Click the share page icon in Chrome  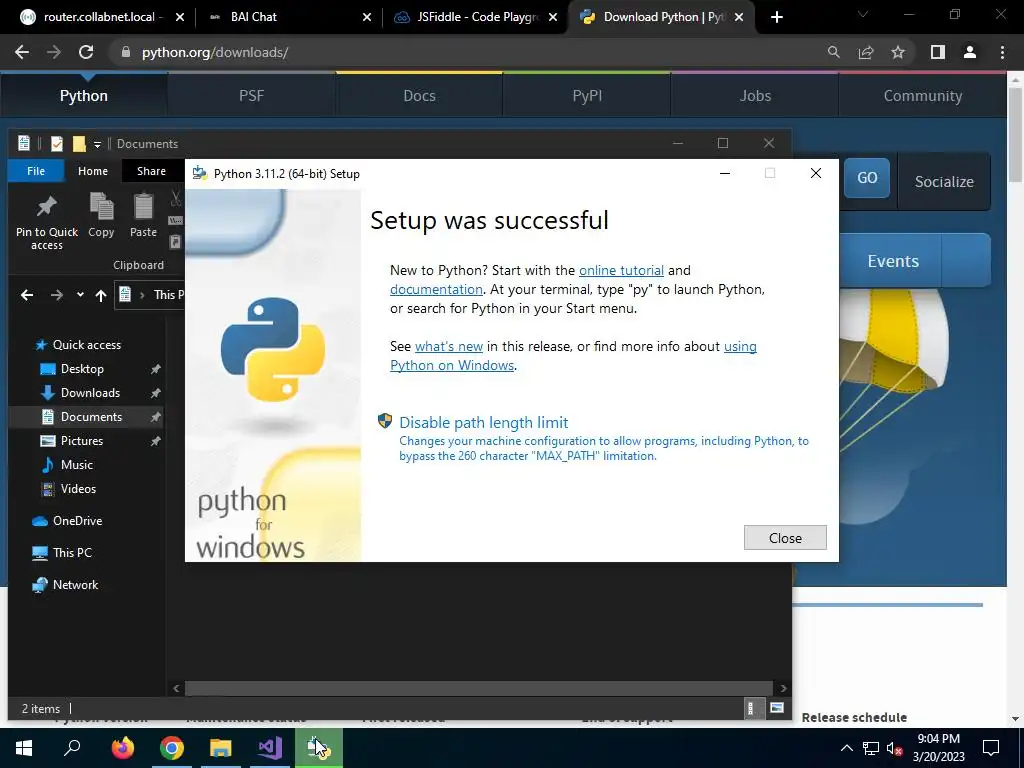tap(866, 52)
